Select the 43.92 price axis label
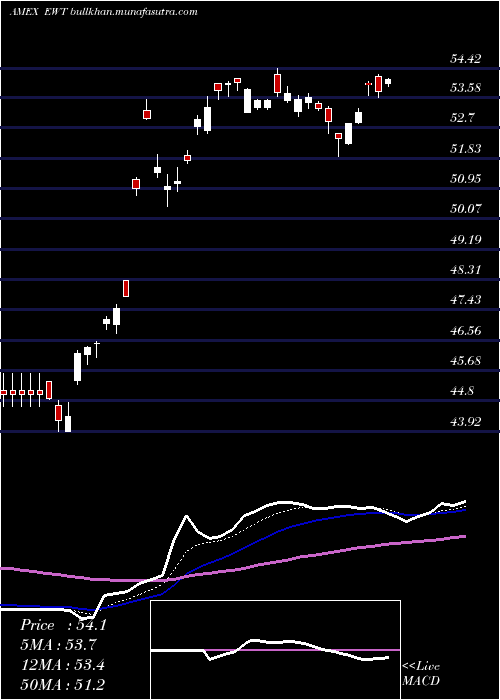Viewport: 500px width, 700px height. [466, 422]
